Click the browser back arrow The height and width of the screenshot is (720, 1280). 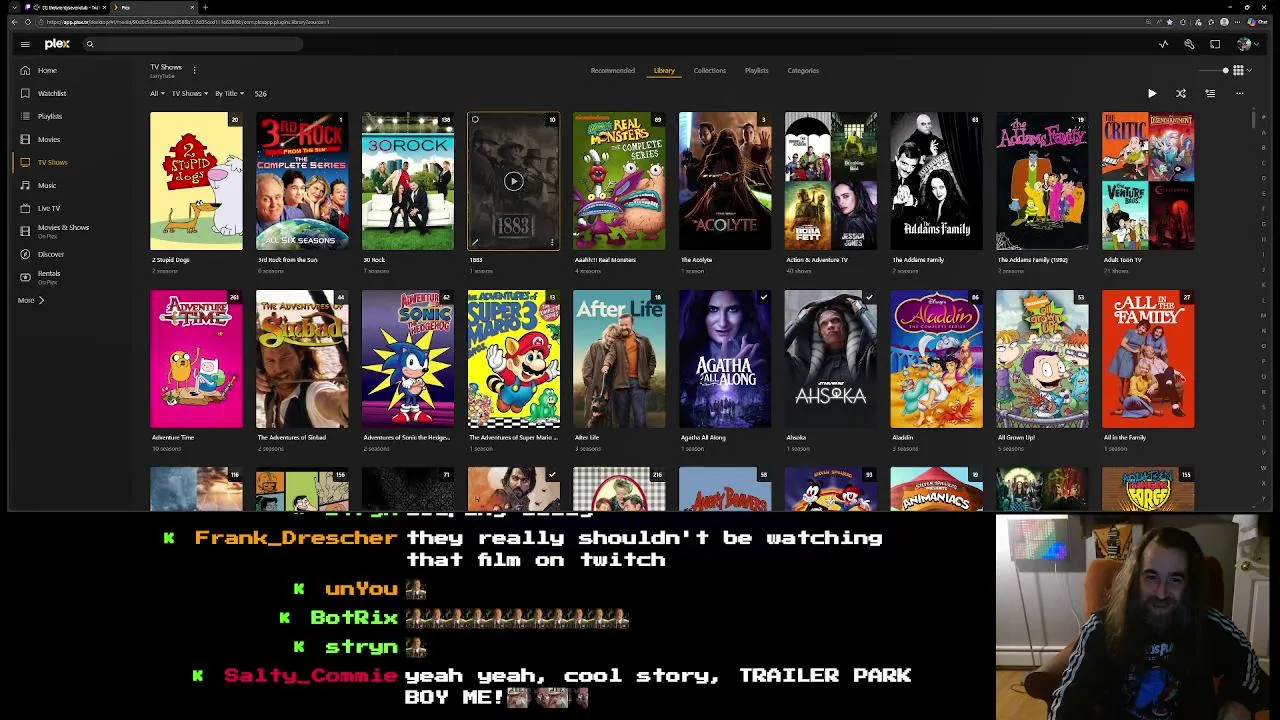[14, 22]
